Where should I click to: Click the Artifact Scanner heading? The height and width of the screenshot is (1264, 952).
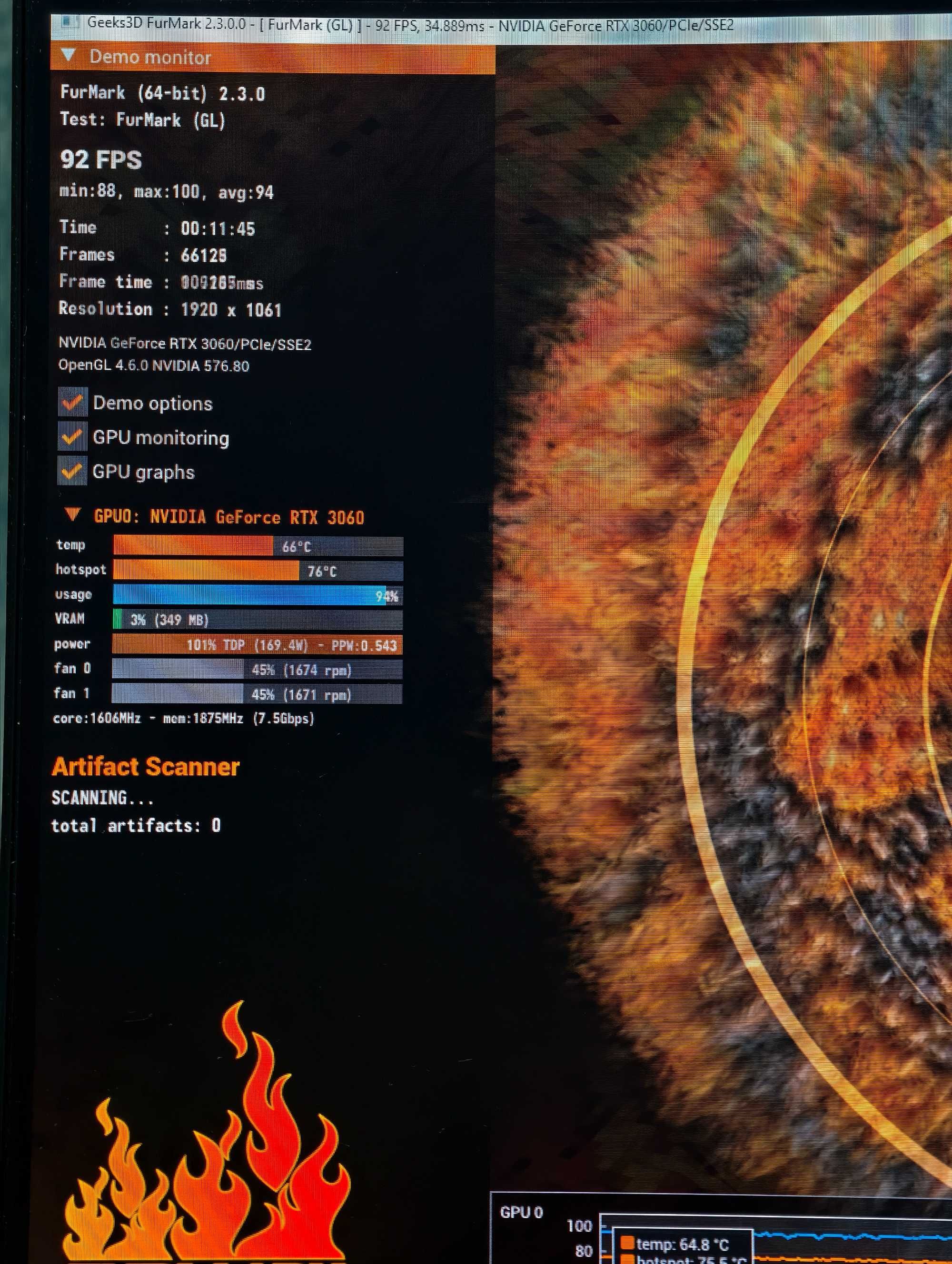click(x=146, y=766)
